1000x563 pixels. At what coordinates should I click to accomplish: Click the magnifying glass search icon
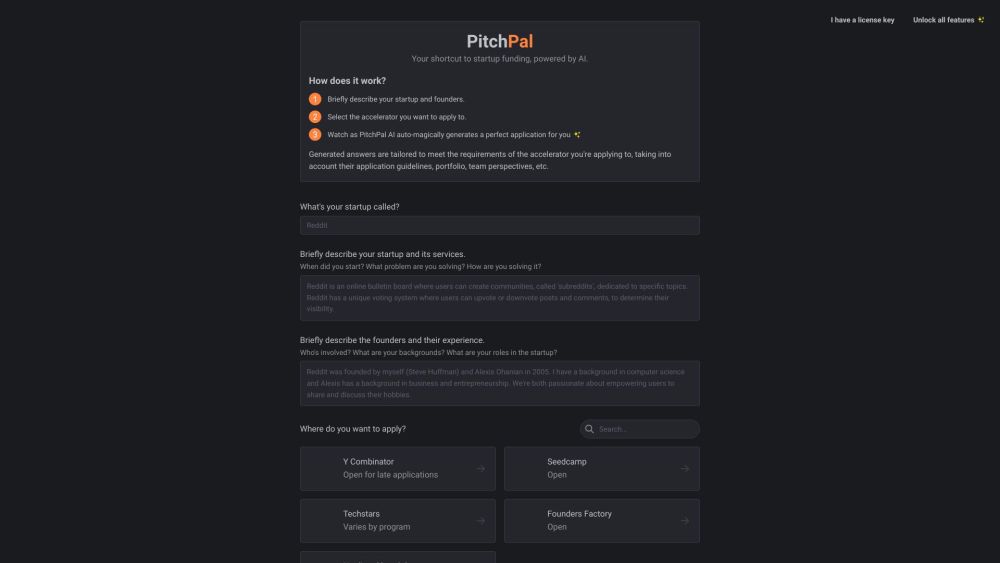click(590, 429)
